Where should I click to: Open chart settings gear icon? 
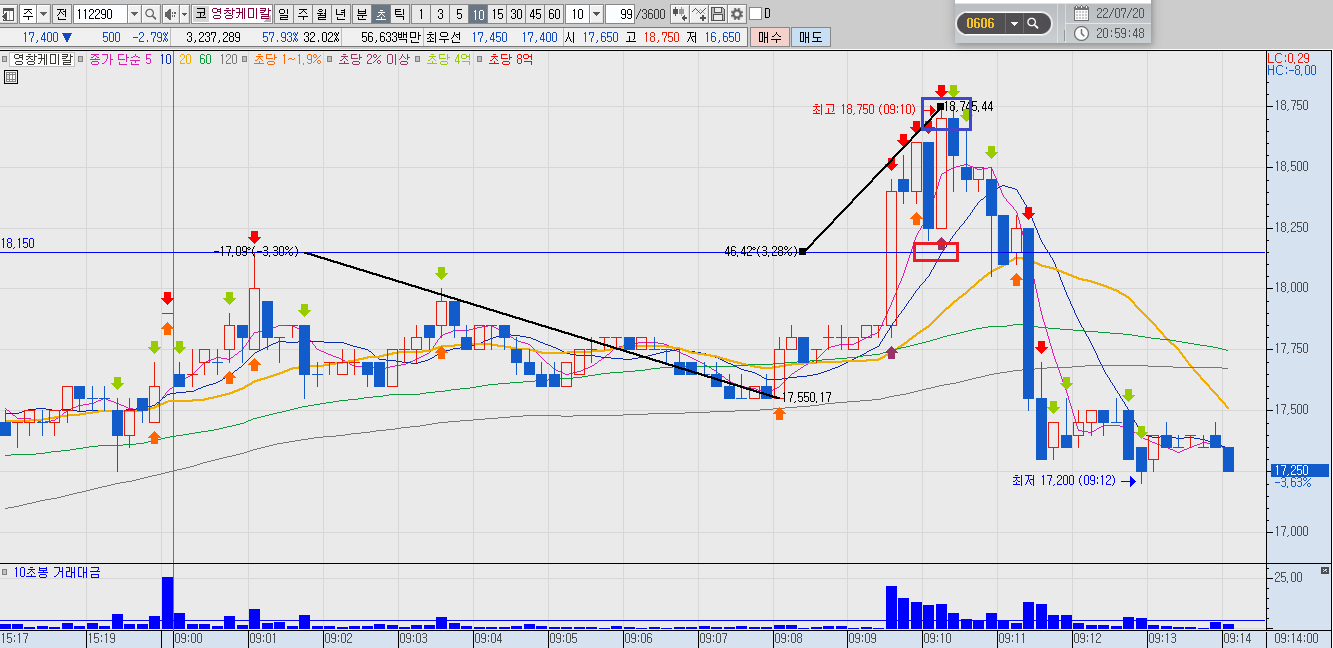tap(737, 14)
